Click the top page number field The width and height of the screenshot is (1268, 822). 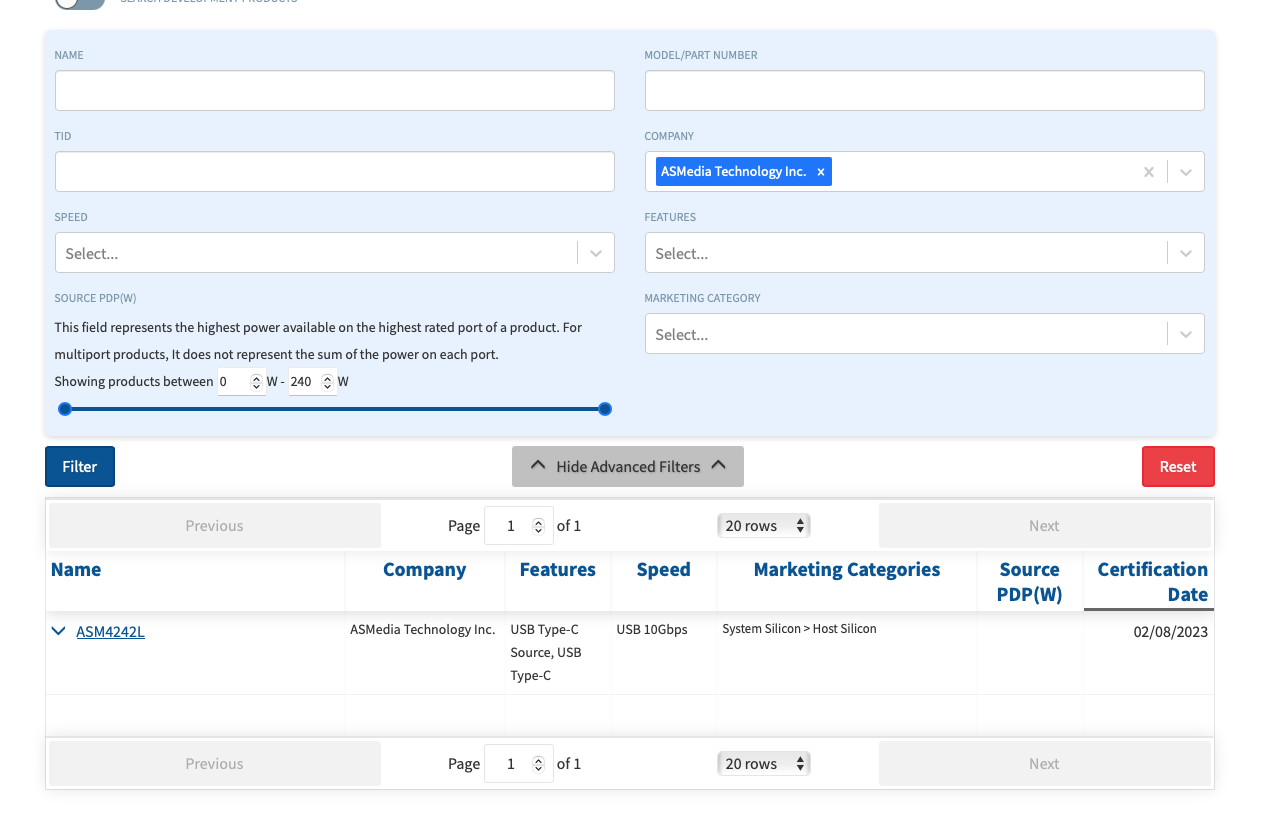pos(518,526)
